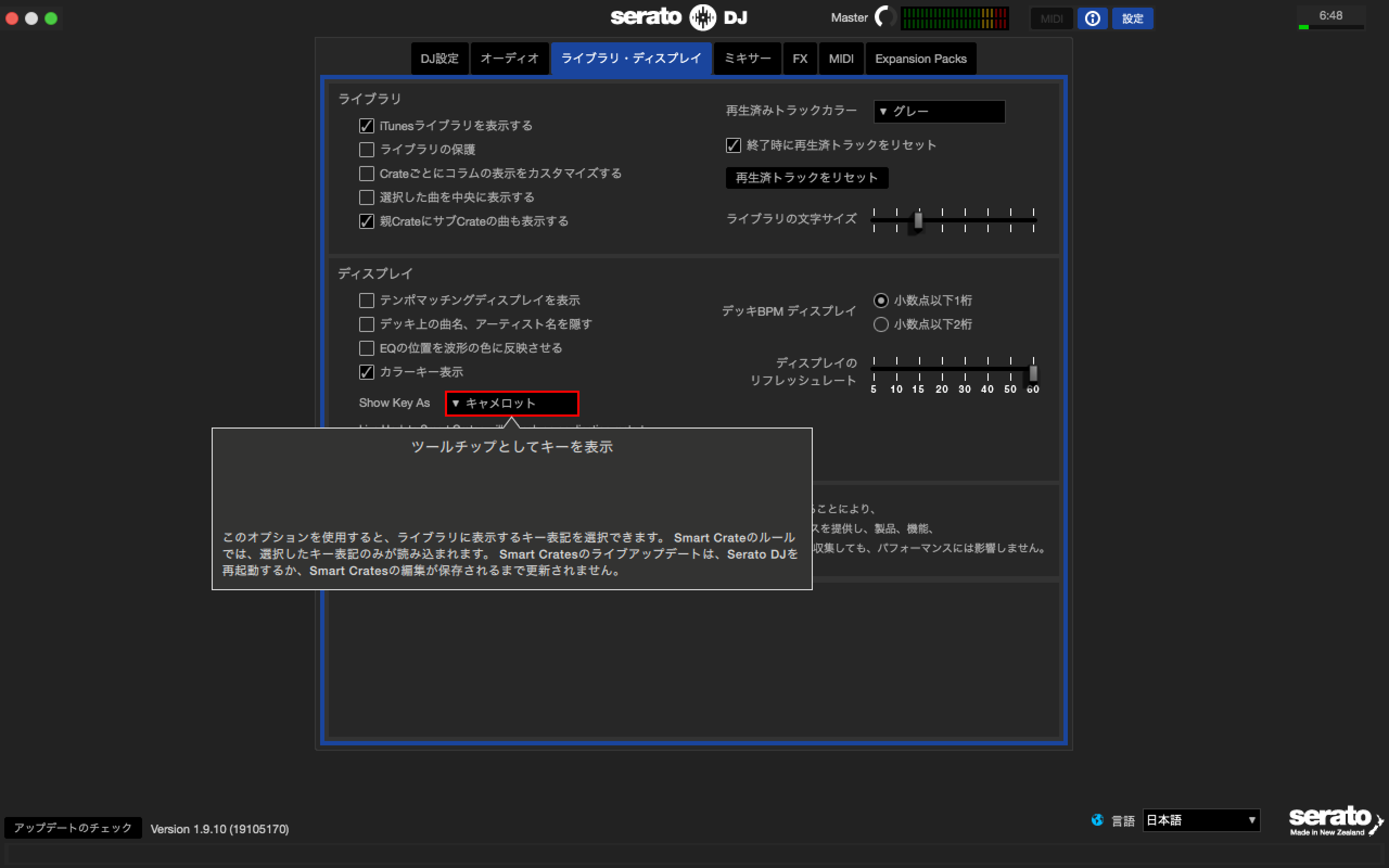Switch to the FX tab
Viewport: 1389px width, 868px height.
pos(800,59)
